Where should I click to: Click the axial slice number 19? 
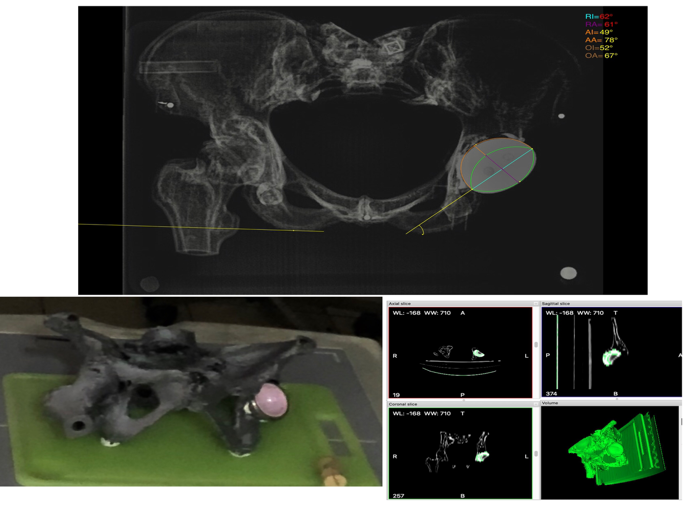pos(396,395)
